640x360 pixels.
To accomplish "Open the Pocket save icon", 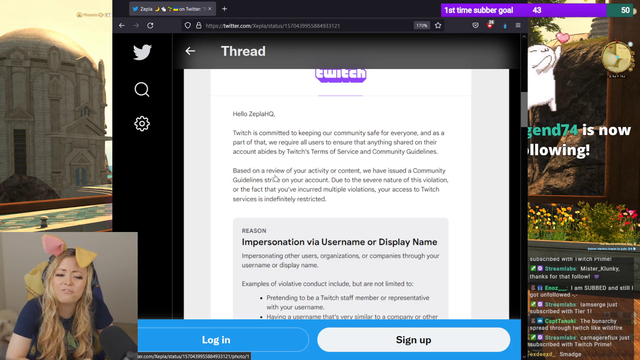I will 476,25.
